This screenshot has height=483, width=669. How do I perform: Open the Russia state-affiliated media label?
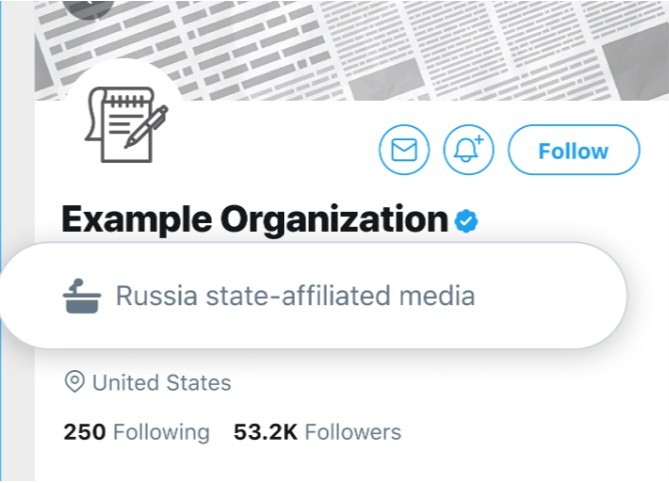[295, 296]
